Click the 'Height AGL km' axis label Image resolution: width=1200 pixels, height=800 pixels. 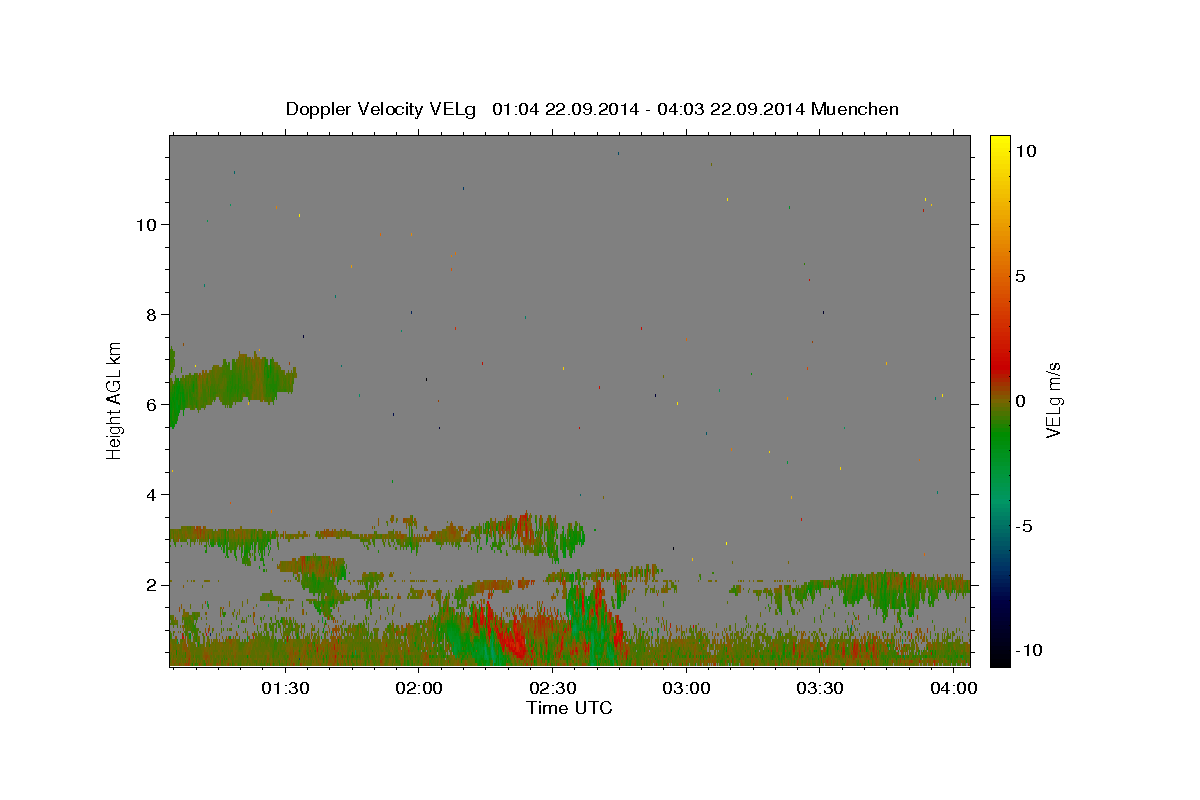point(115,401)
